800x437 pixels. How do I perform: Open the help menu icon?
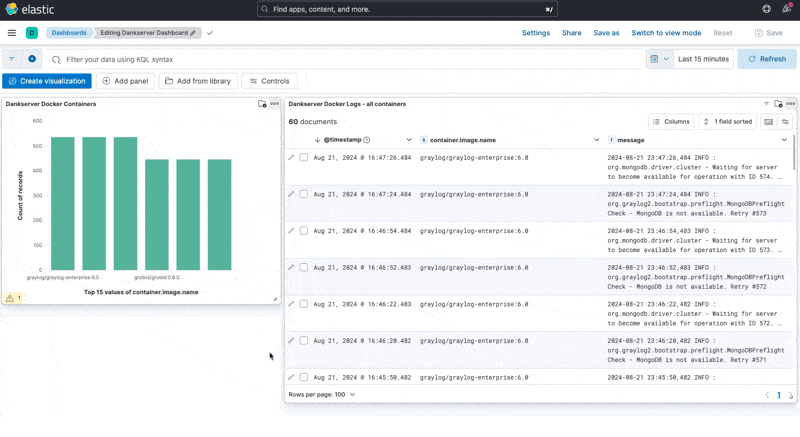click(767, 9)
